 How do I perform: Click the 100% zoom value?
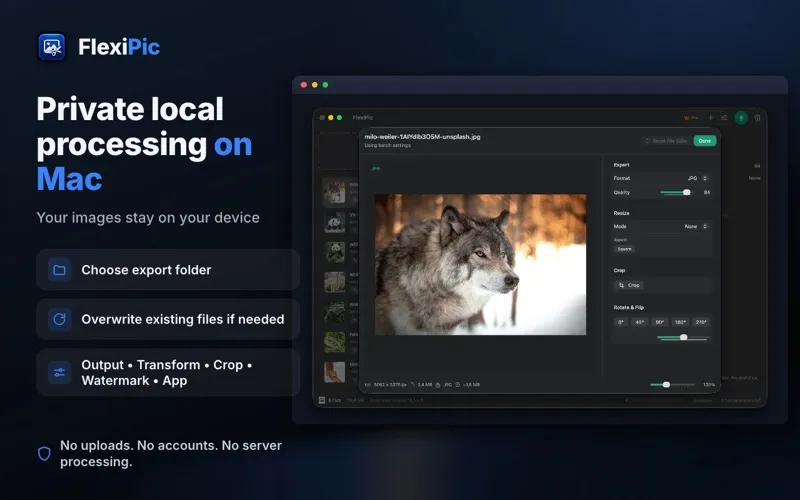coord(709,385)
